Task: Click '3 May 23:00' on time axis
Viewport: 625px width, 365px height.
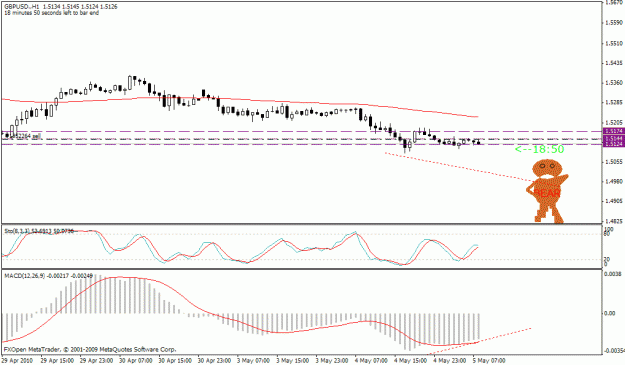Action: click(x=332, y=361)
